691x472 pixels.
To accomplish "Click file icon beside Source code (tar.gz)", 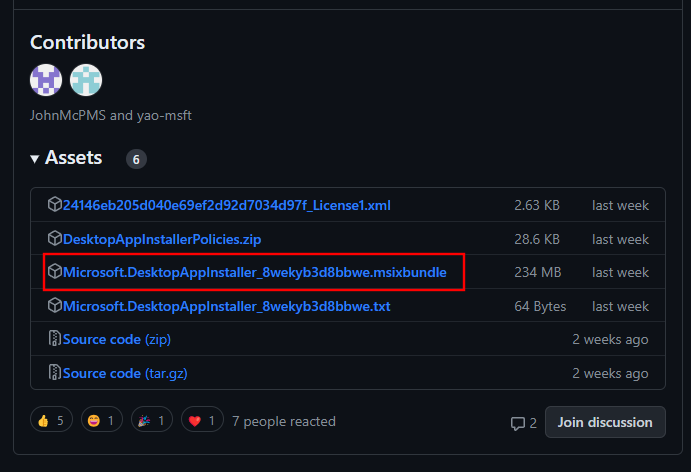I will (x=54, y=373).
